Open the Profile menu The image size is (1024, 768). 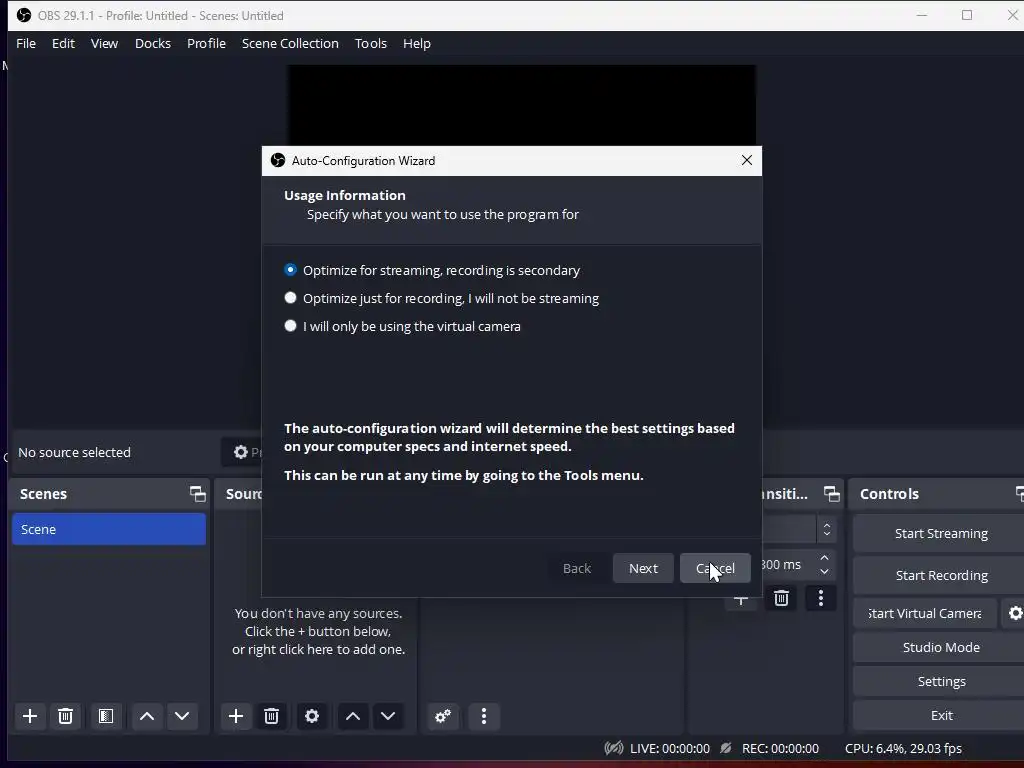click(x=206, y=43)
